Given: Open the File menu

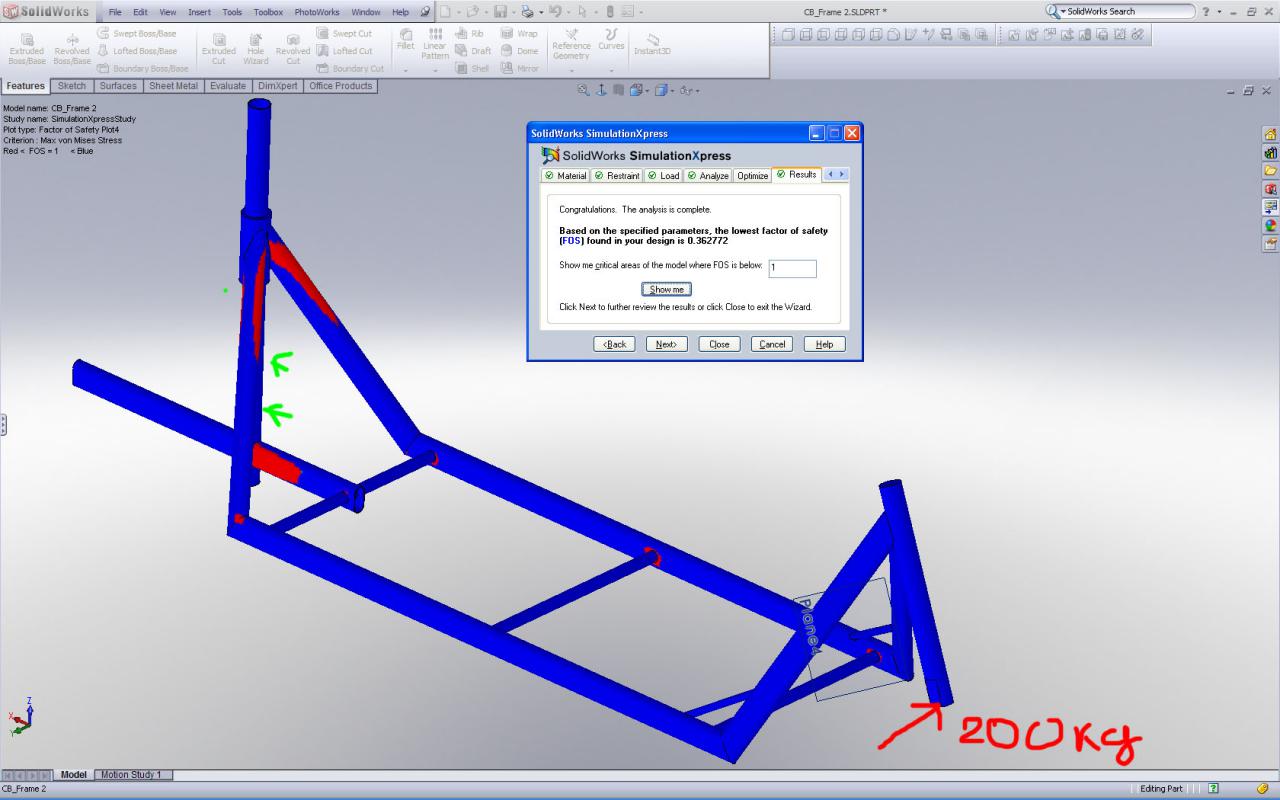Looking at the screenshot, I should 115,12.
